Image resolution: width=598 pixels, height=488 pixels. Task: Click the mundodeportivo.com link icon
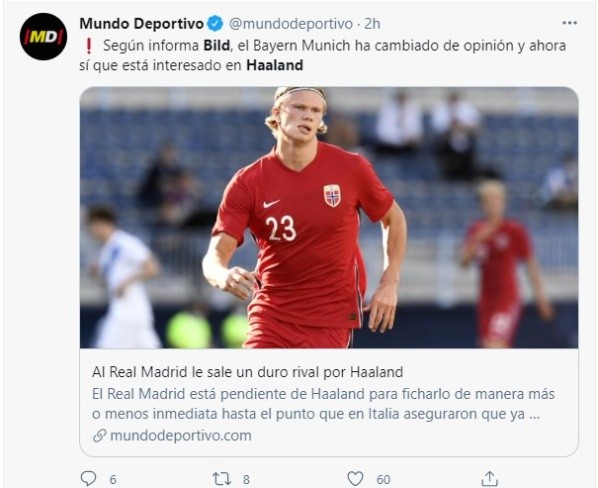[99, 435]
